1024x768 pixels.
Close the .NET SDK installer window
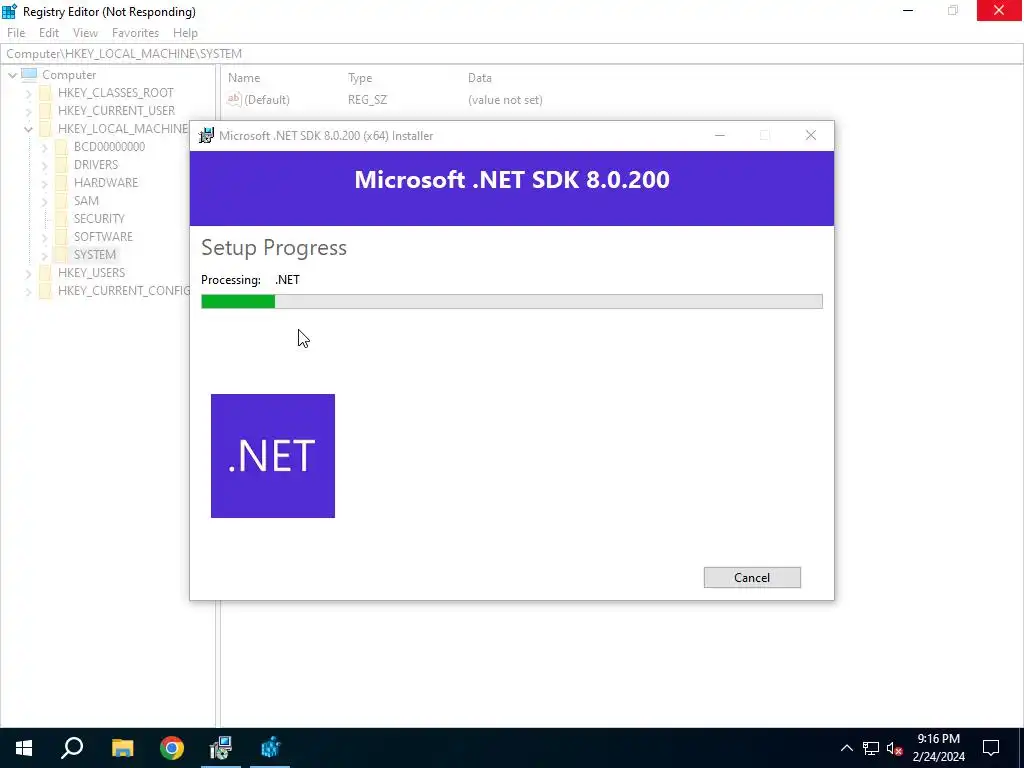point(810,135)
